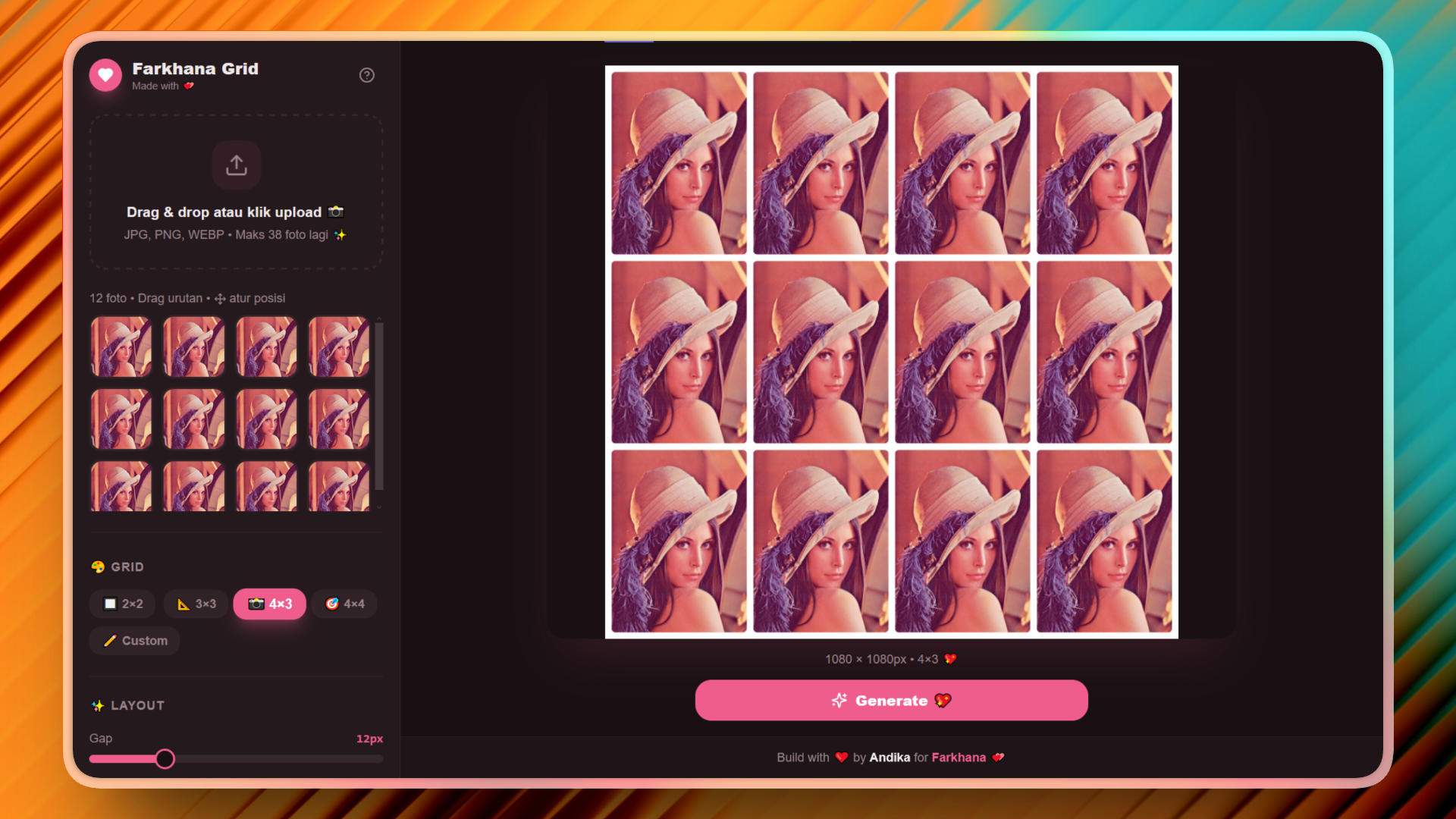The image size is (1456, 819).
Task: Select the 4×4 grid option
Action: tap(344, 604)
